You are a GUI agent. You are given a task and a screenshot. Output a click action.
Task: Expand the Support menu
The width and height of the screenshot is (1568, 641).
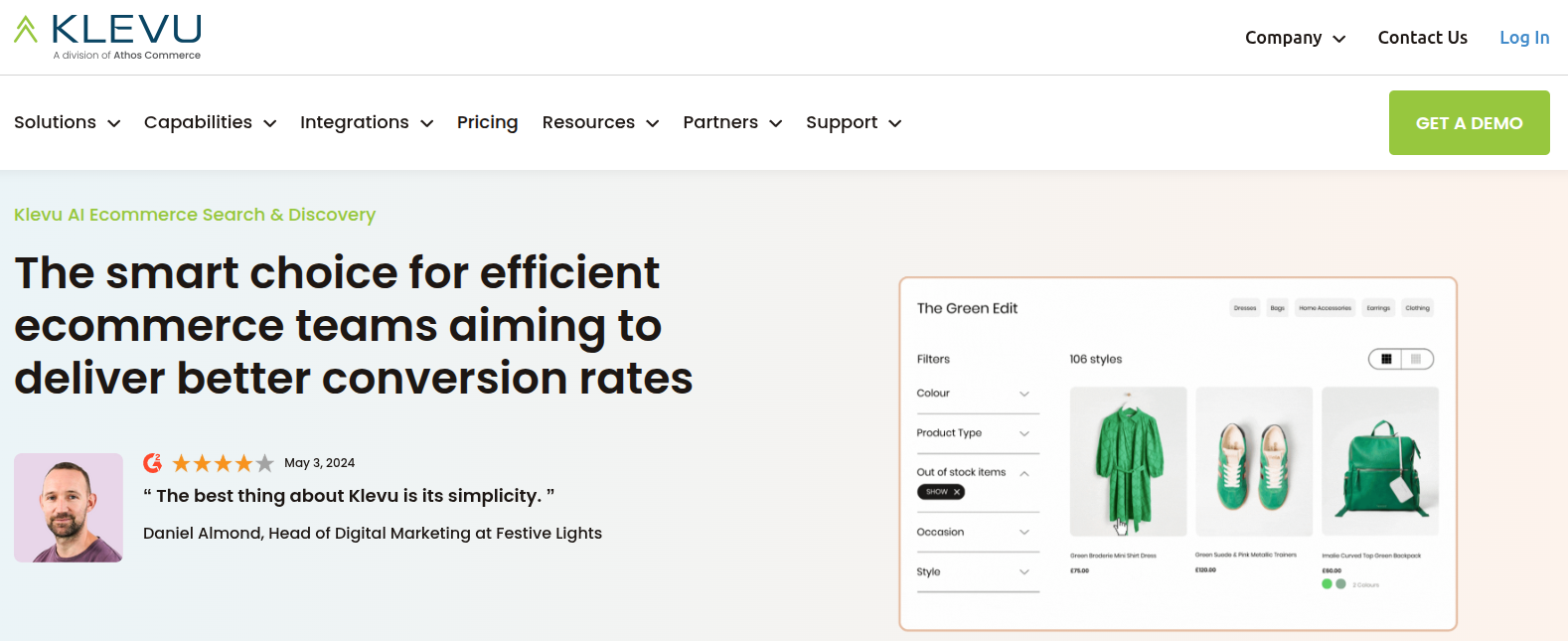click(854, 122)
